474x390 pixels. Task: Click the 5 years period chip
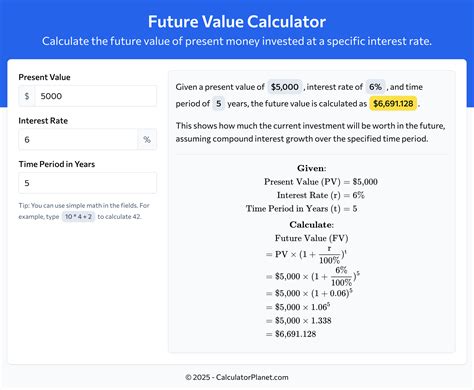tap(218, 104)
